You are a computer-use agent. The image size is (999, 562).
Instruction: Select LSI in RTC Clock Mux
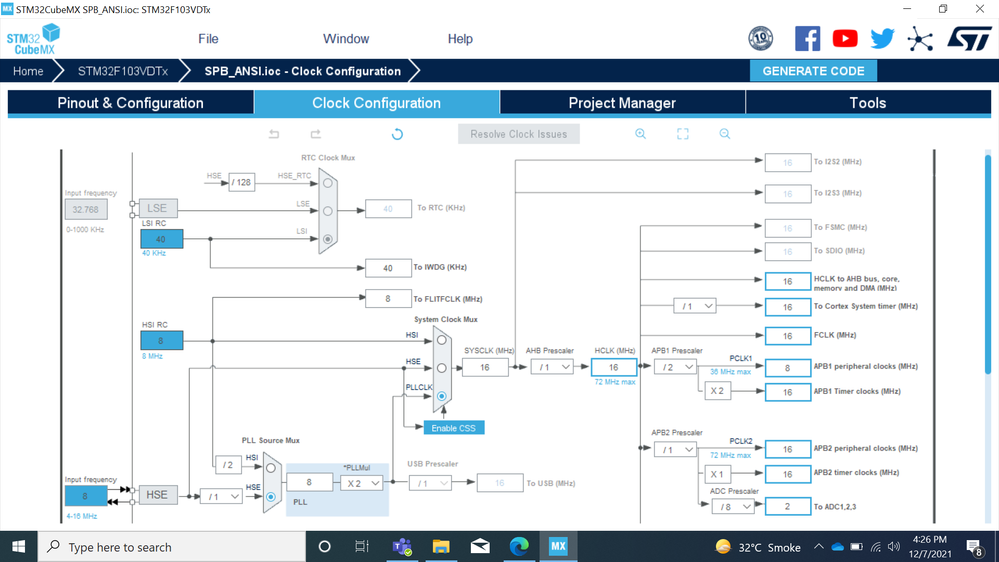[327, 239]
